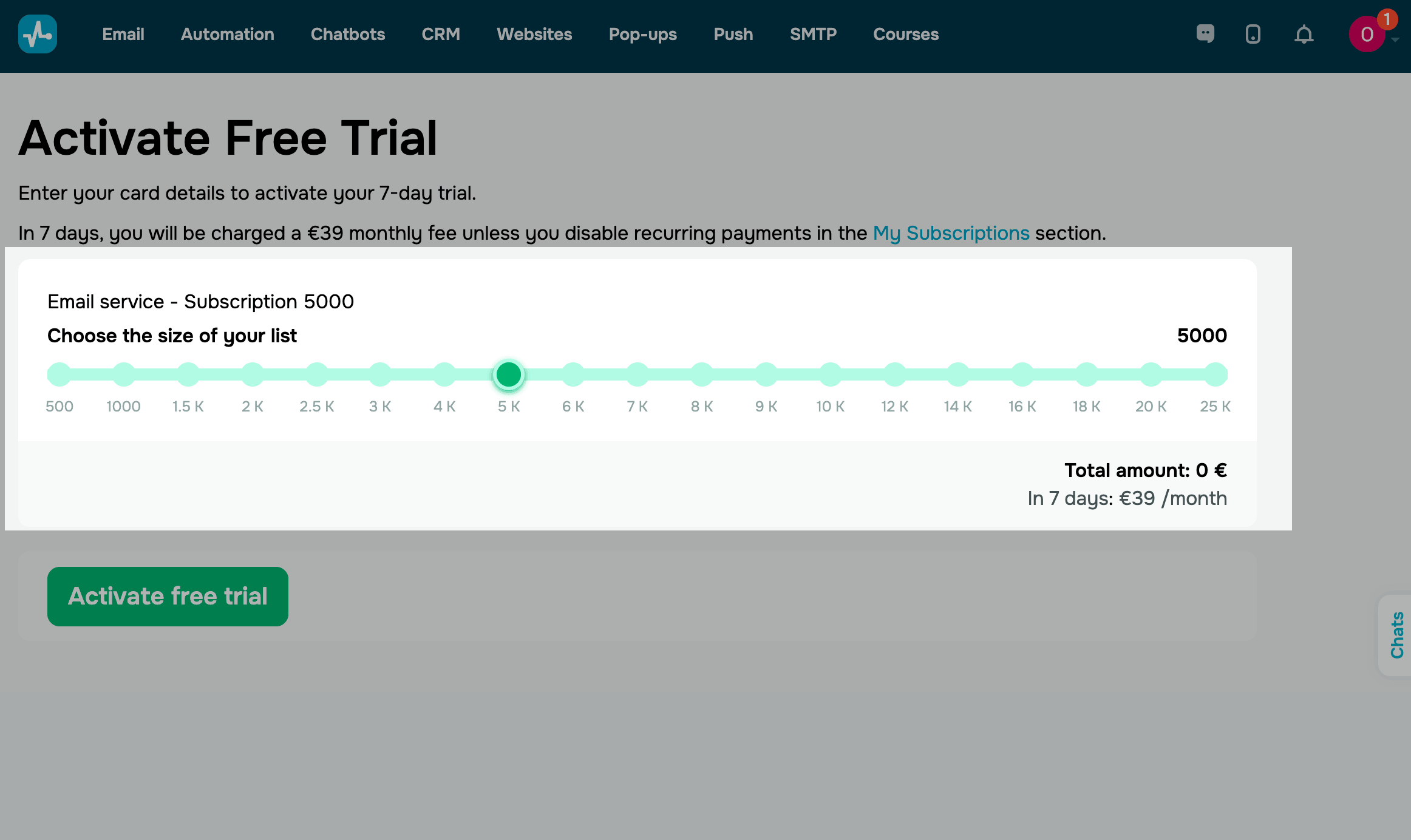1411x840 pixels.
Task: Open the Pop-ups menu item
Action: tap(643, 34)
